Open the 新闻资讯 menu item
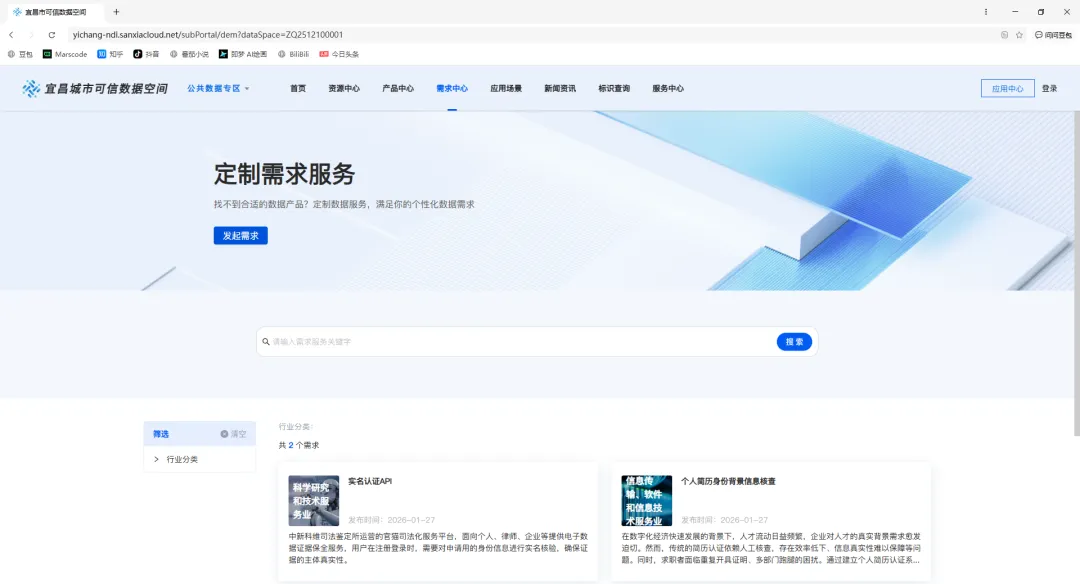 pos(562,88)
